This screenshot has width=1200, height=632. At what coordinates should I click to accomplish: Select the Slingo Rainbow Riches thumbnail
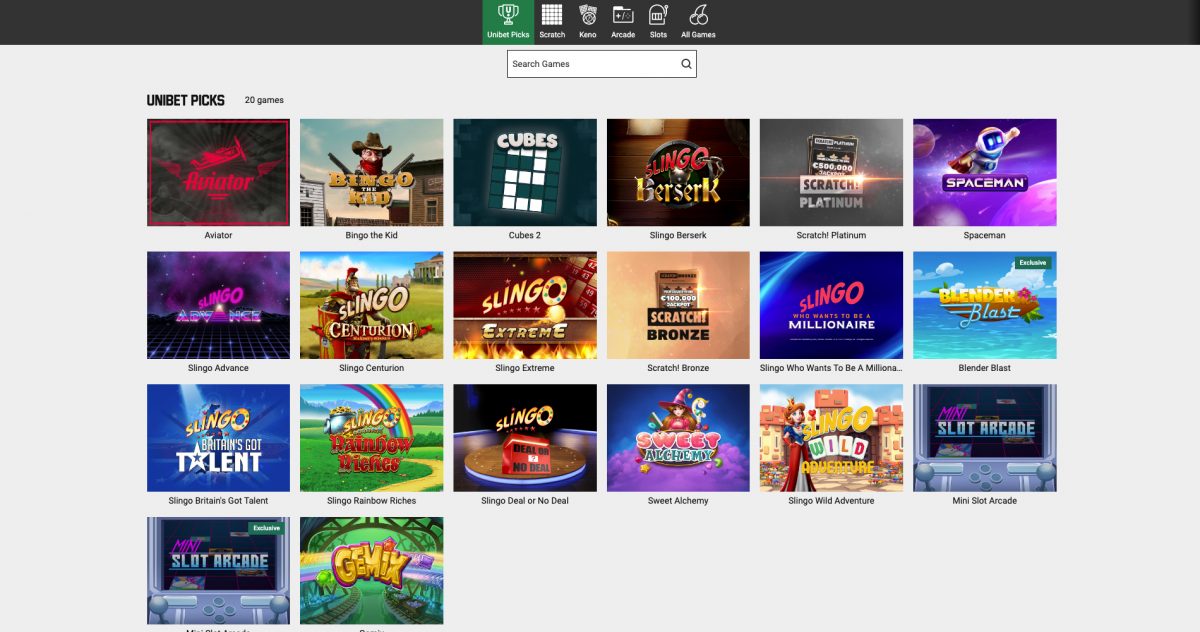(x=371, y=438)
